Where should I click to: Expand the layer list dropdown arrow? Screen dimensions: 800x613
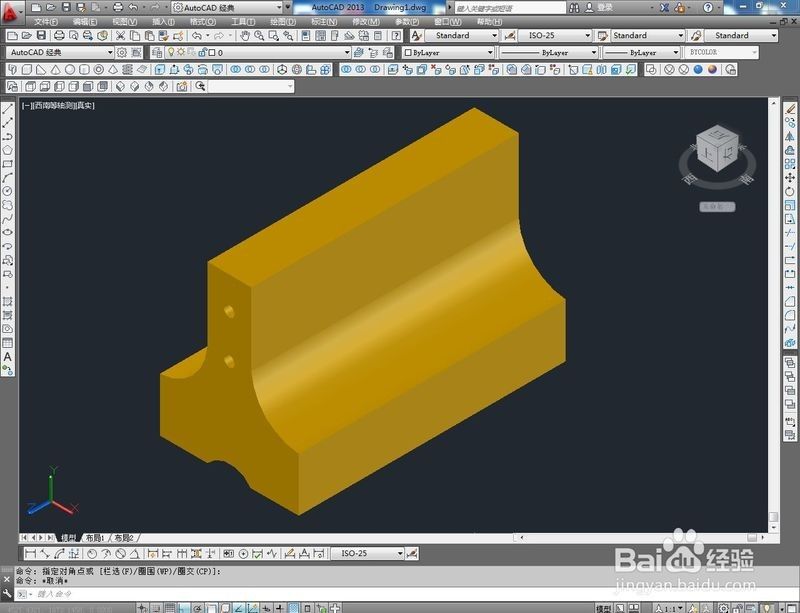coord(347,52)
